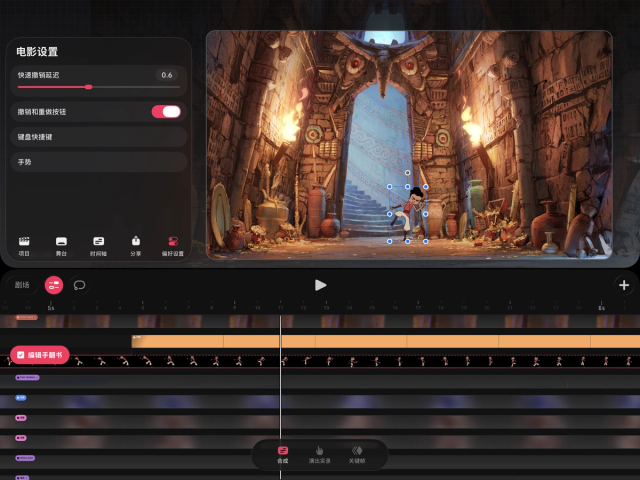Uncheck the 编辑手翻书 checkbox

21,355
